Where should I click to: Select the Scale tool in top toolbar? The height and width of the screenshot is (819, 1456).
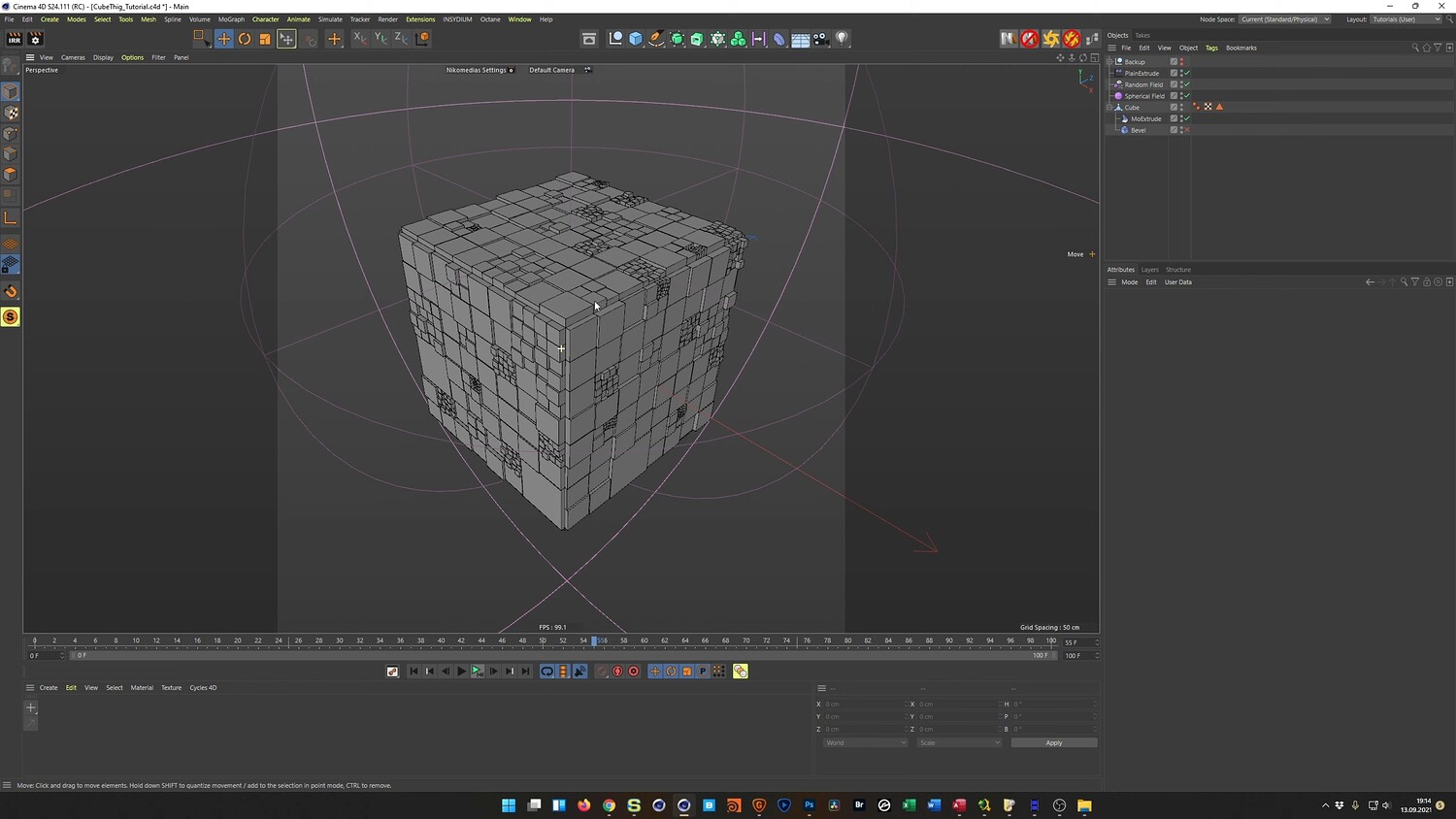tap(265, 39)
